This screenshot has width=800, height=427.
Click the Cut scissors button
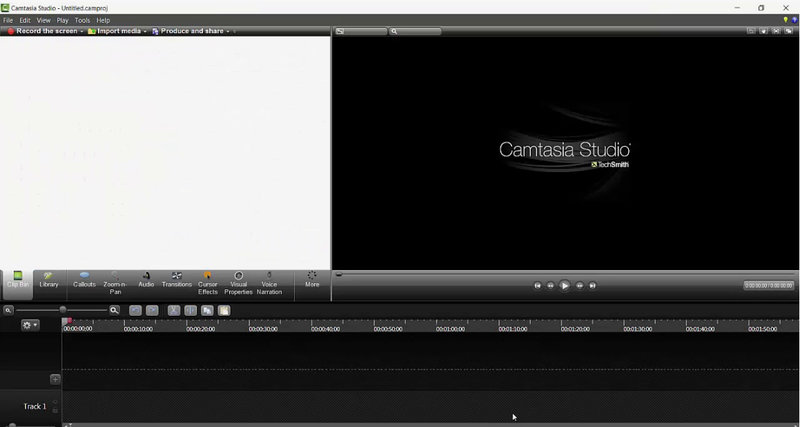[x=174, y=310]
